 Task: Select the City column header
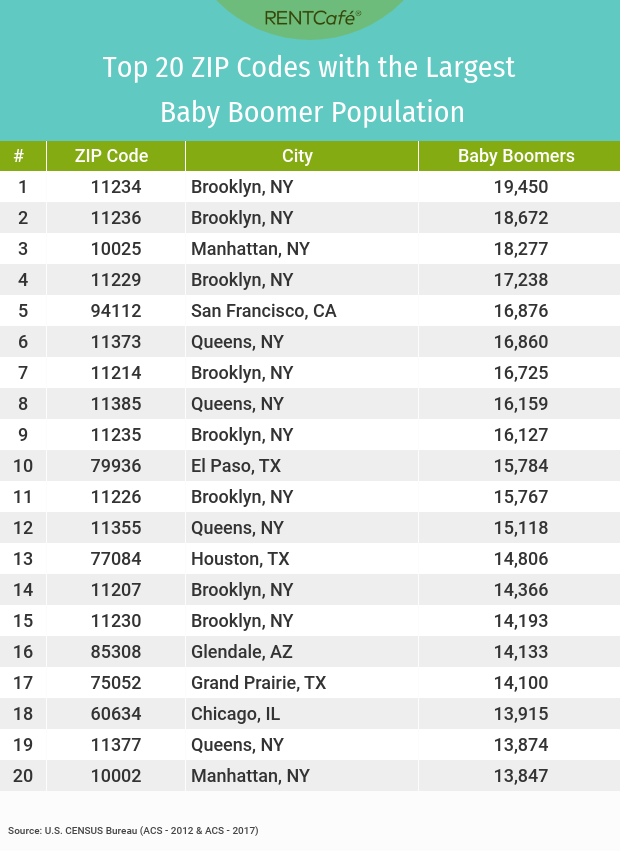click(x=298, y=156)
